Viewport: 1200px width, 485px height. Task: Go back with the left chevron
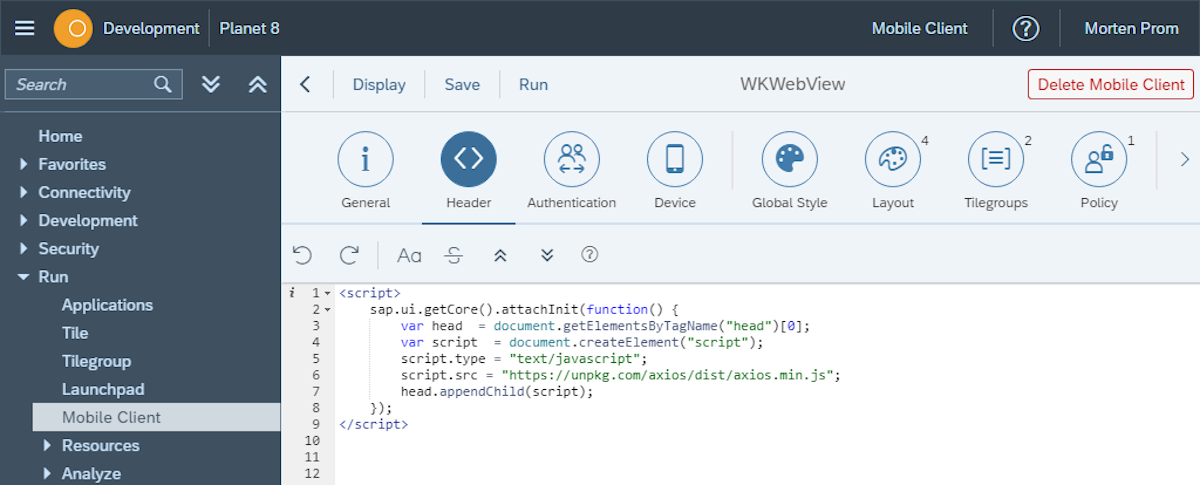coord(306,84)
